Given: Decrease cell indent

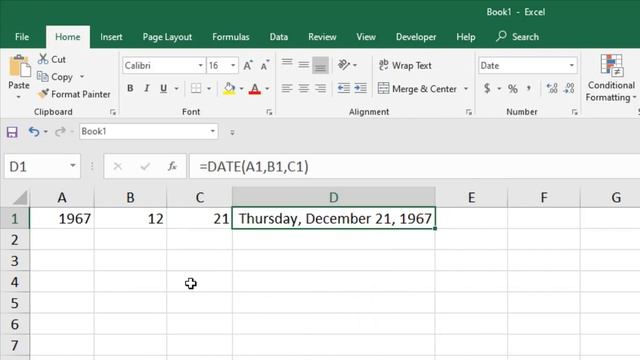Looking at the screenshot, I should (x=344, y=88).
